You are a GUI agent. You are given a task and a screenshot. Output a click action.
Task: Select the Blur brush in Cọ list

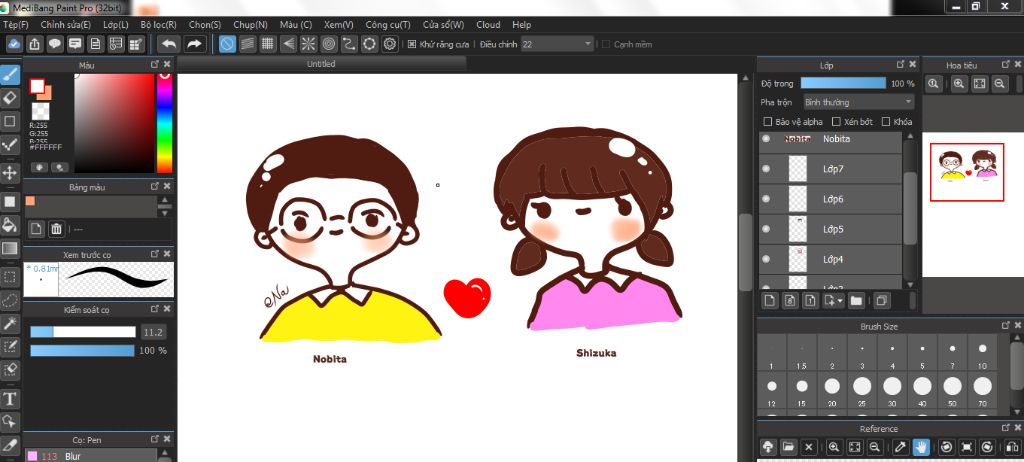tap(91, 456)
